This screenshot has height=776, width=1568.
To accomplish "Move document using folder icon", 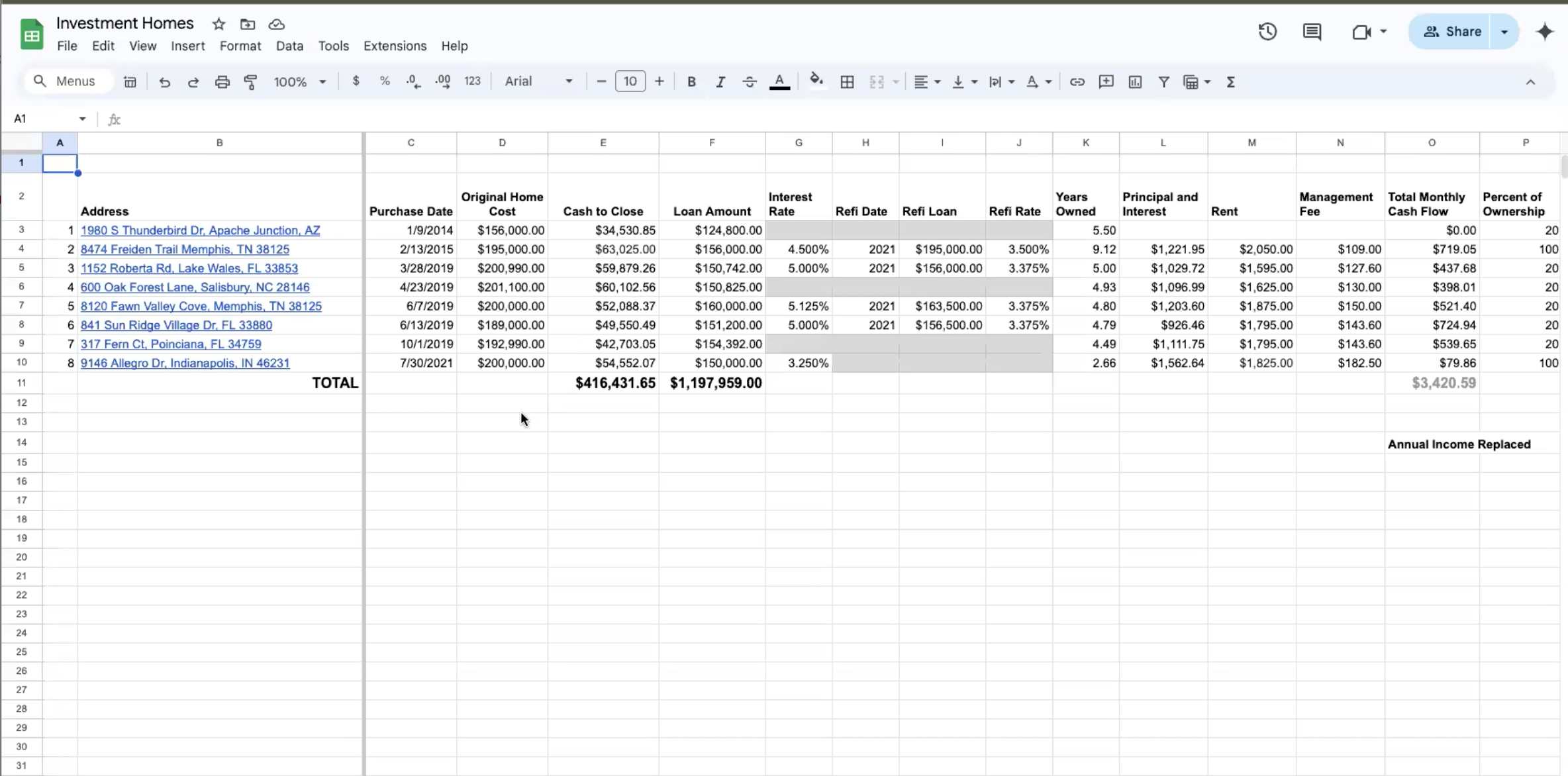I will pyautogui.click(x=248, y=24).
